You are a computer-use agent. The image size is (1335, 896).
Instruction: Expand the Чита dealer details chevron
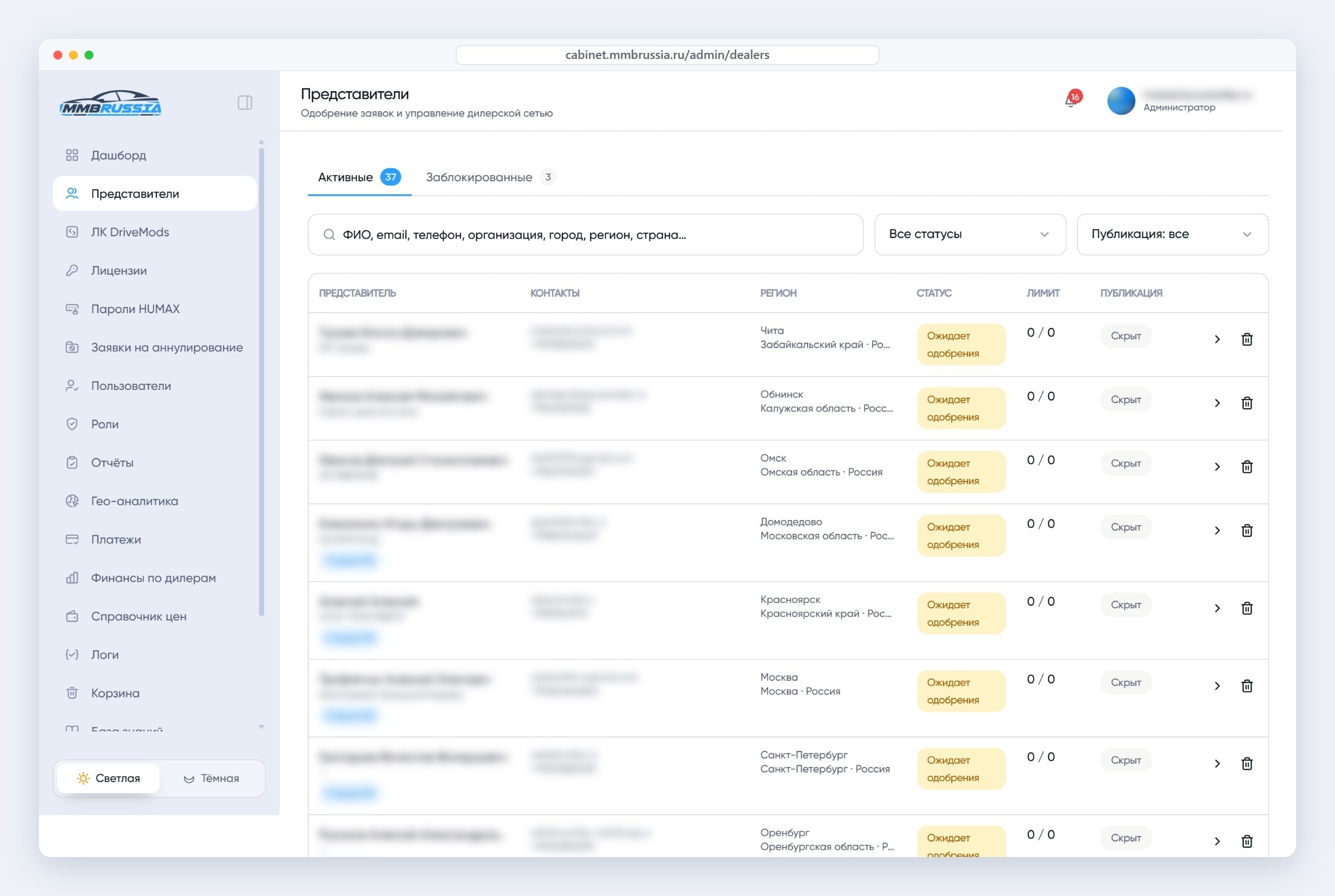pyautogui.click(x=1217, y=339)
